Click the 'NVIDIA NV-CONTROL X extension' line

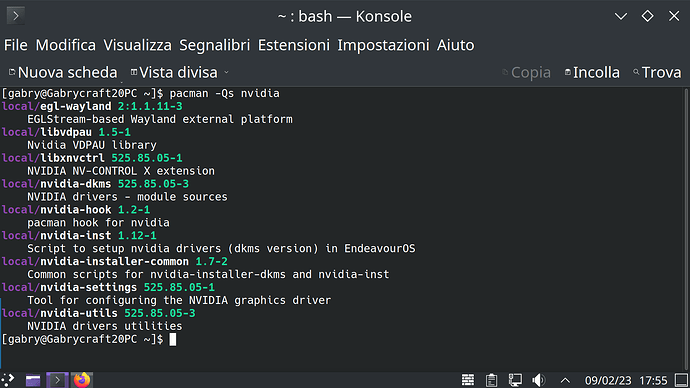[121, 171]
